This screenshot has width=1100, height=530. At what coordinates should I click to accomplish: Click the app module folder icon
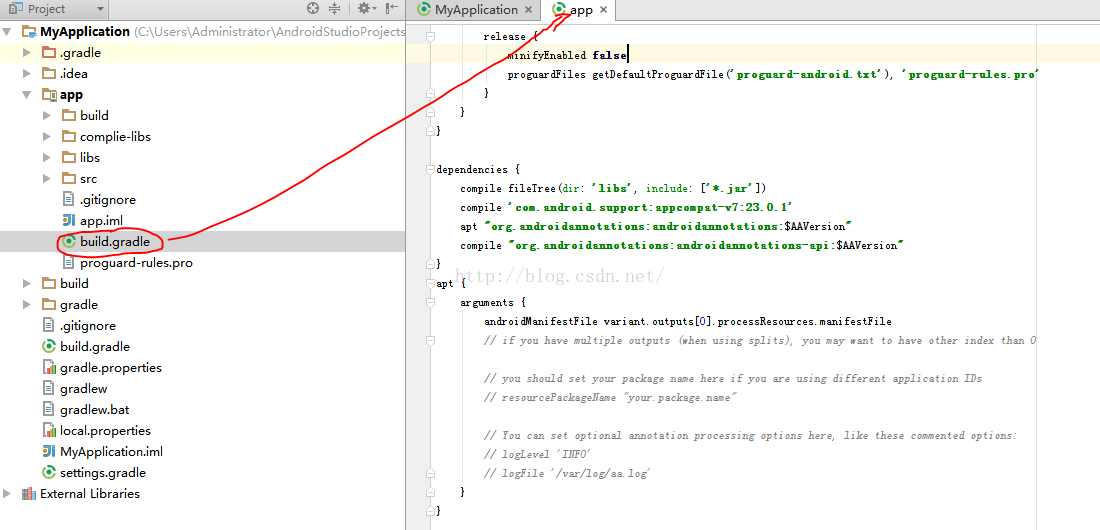click(x=49, y=95)
